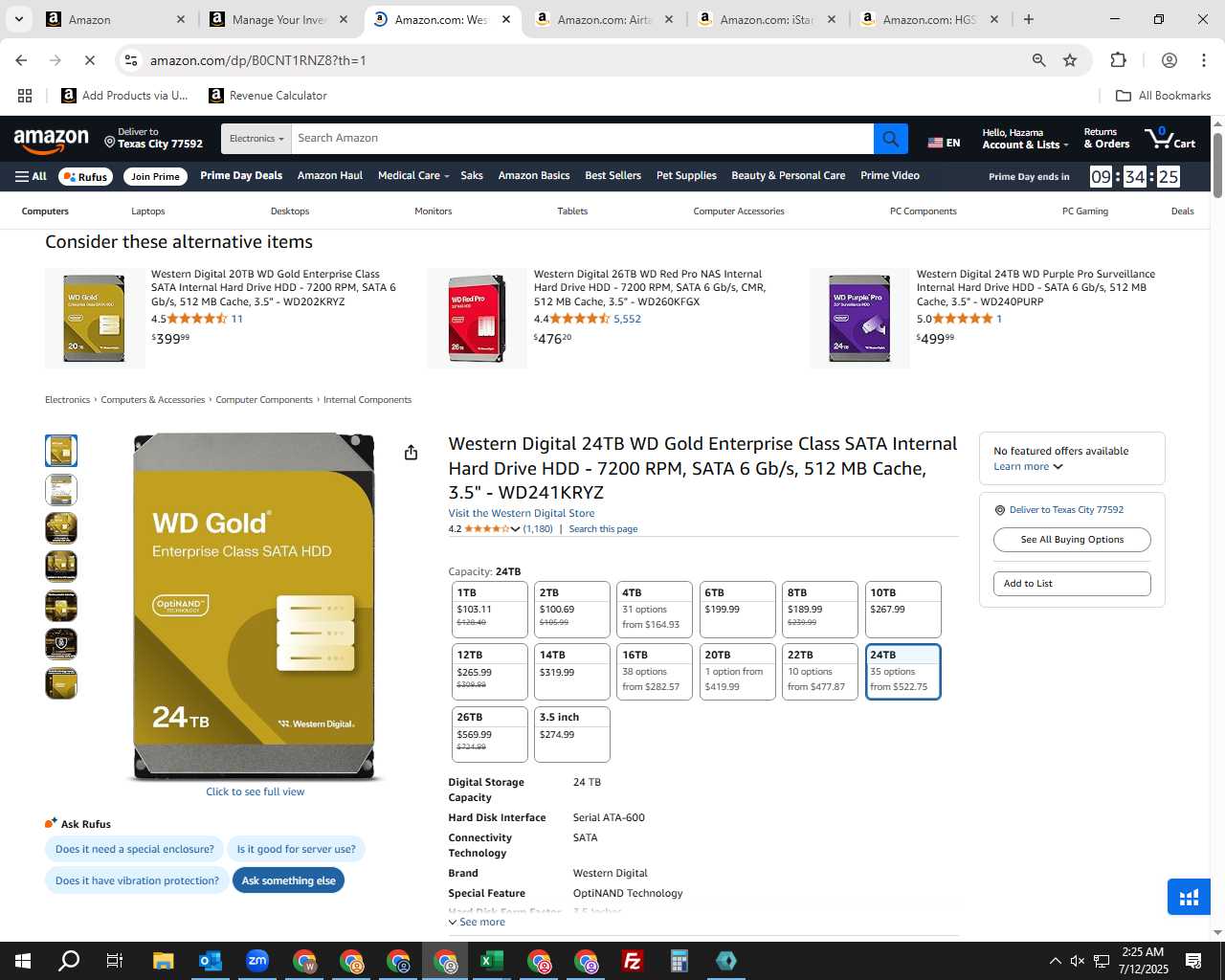Switch to the Amazon.com: Airtag tab
The width and height of the screenshot is (1225, 980).
click(x=604, y=19)
